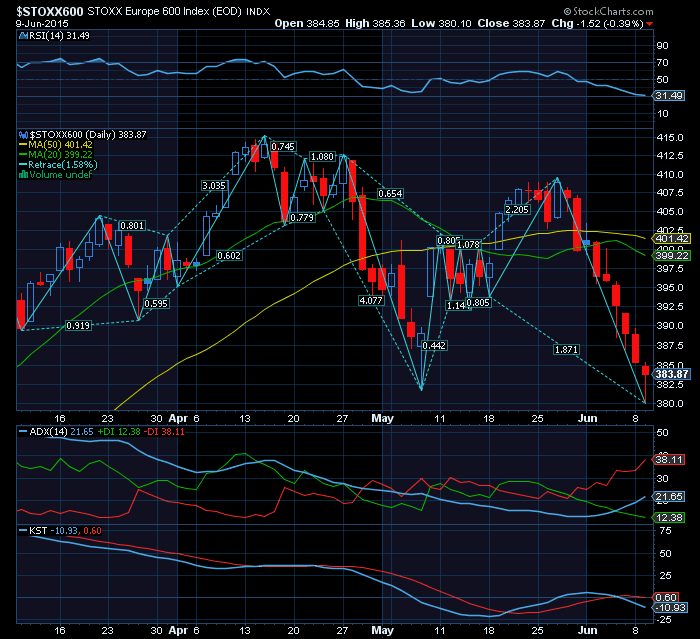This screenshot has width=700, height=639.
Task: Click the 0.801 retrace label
Action: tap(132, 226)
